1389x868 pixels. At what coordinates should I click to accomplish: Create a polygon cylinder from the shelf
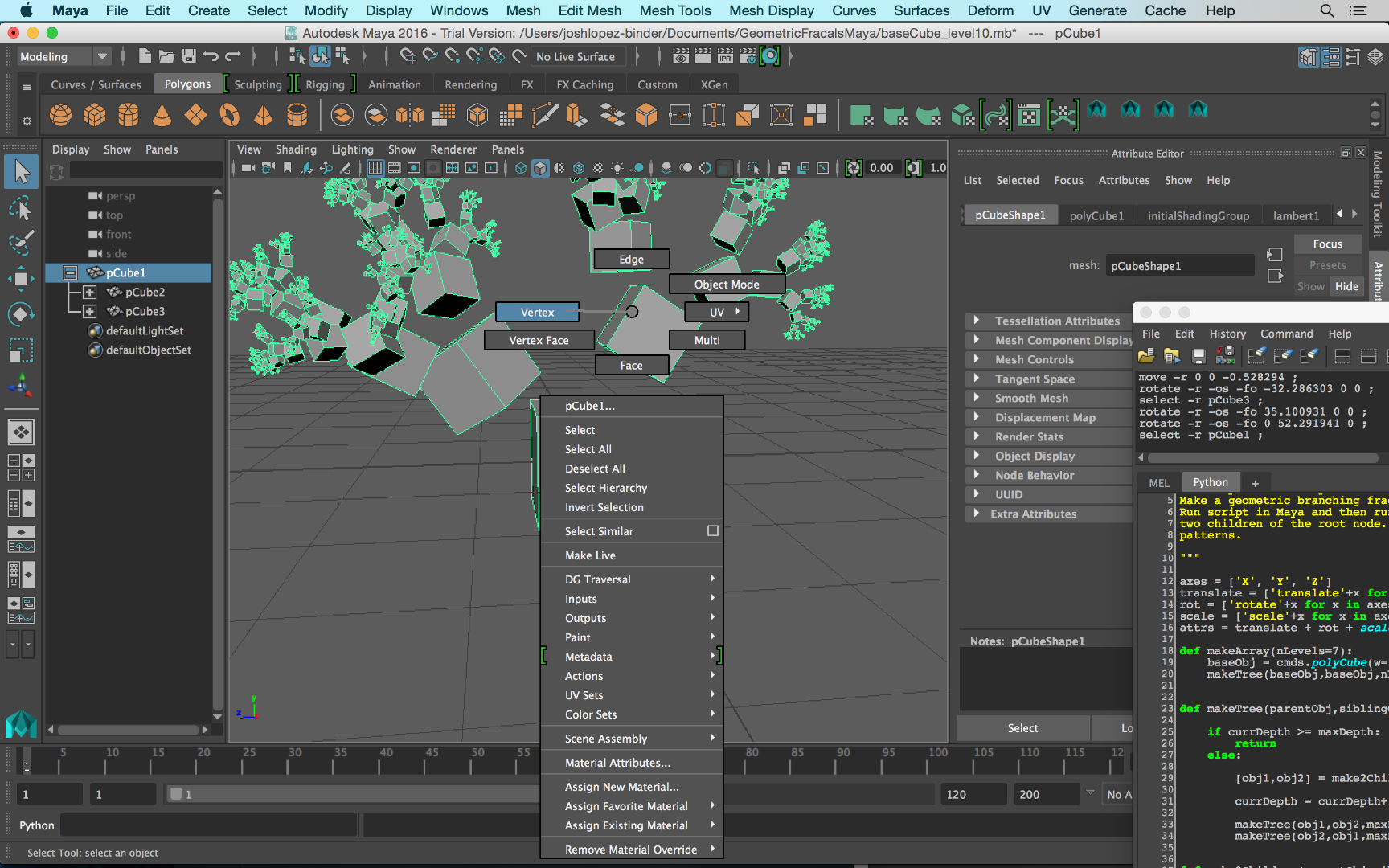pyautogui.click(x=129, y=116)
